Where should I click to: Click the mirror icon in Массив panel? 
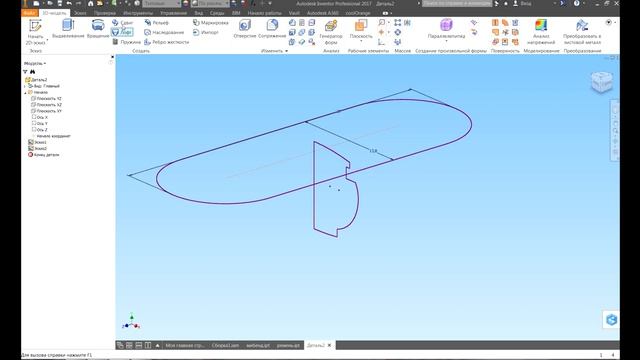click(x=407, y=22)
